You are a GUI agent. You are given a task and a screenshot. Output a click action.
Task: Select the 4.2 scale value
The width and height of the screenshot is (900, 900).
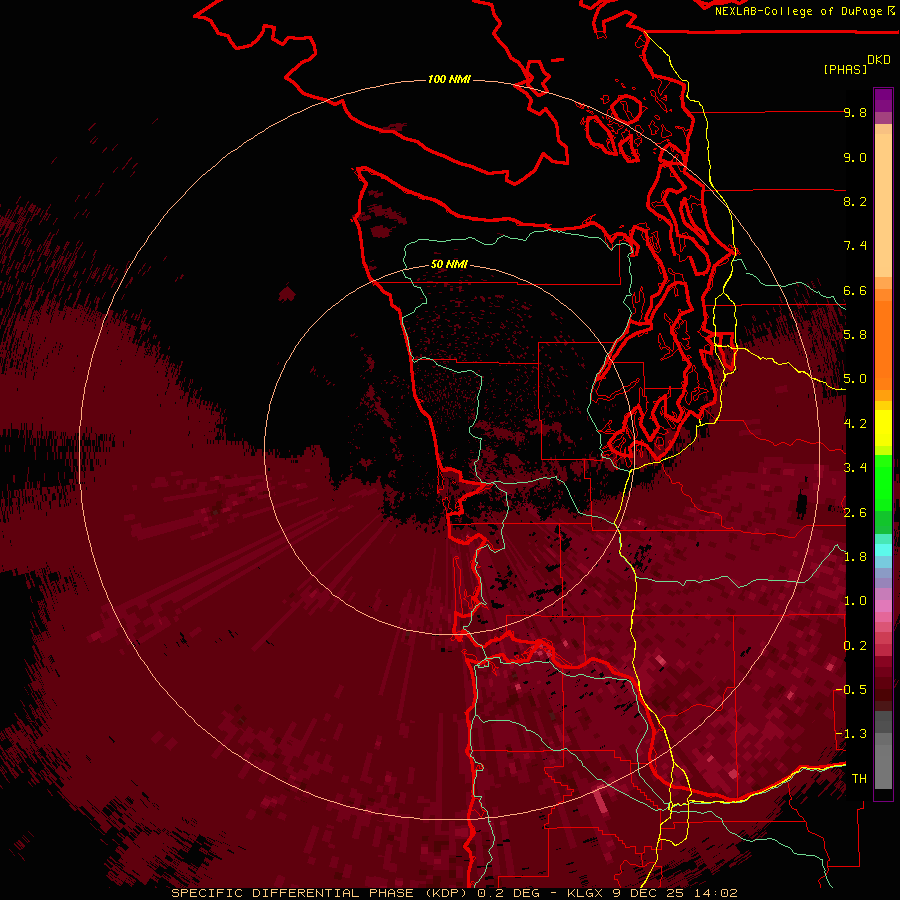[x=855, y=424]
